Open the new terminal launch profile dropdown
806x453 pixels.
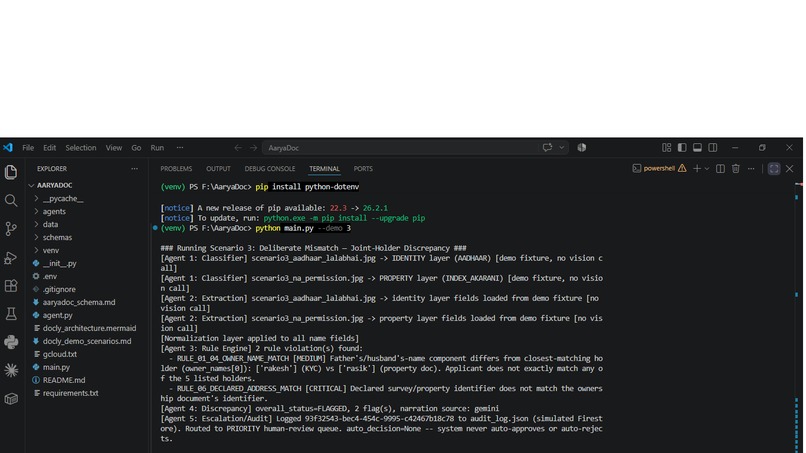coord(707,169)
